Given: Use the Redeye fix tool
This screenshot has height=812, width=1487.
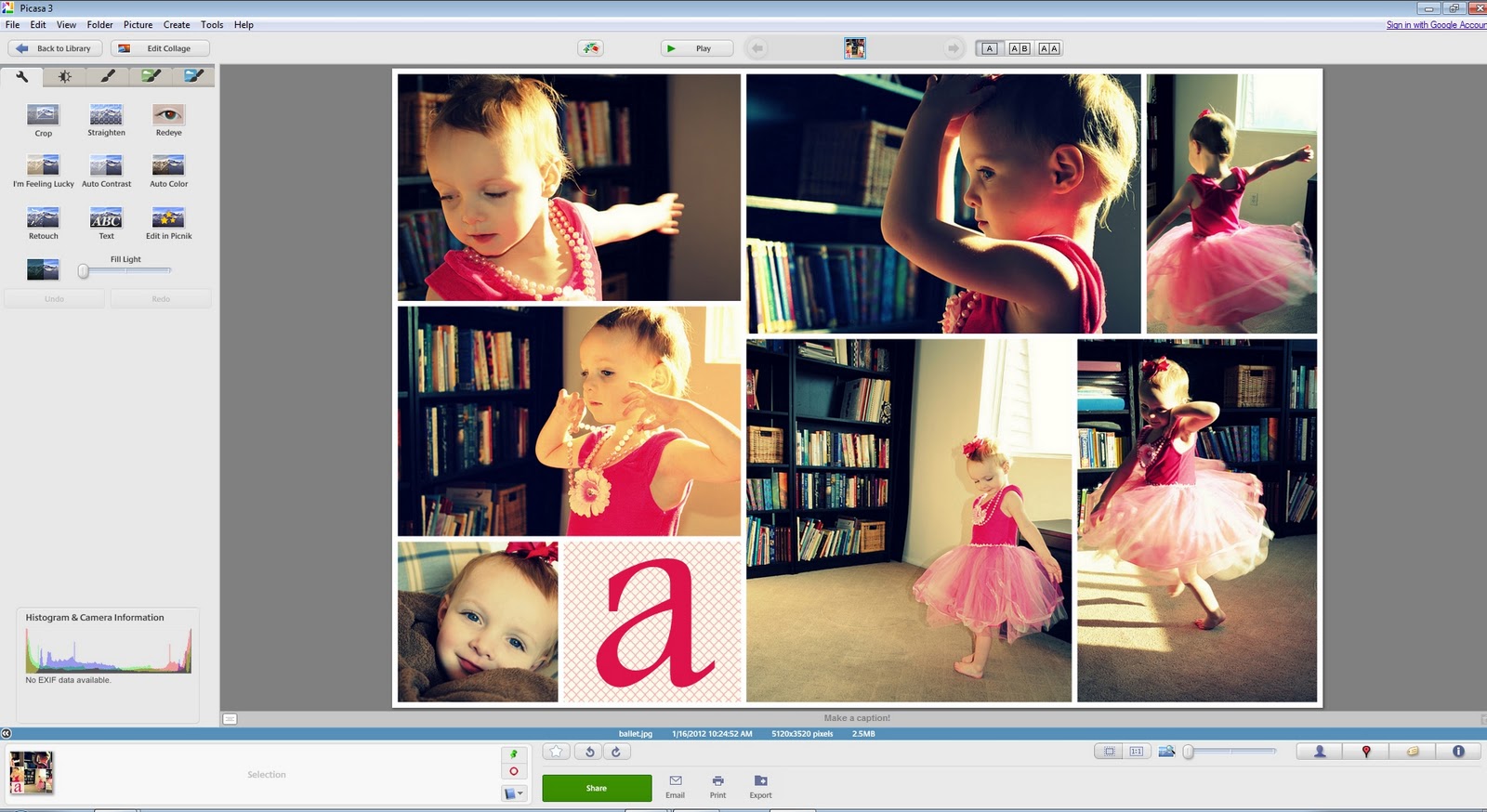Looking at the screenshot, I should click(x=168, y=115).
